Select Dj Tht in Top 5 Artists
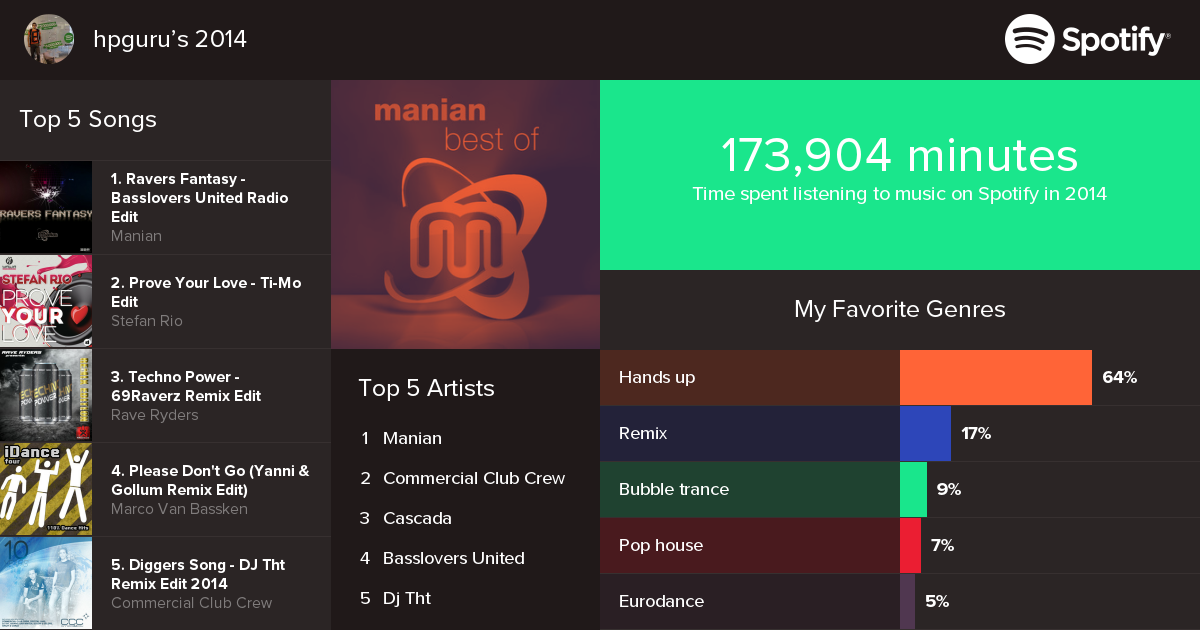1200x630 pixels. coord(407,598)
